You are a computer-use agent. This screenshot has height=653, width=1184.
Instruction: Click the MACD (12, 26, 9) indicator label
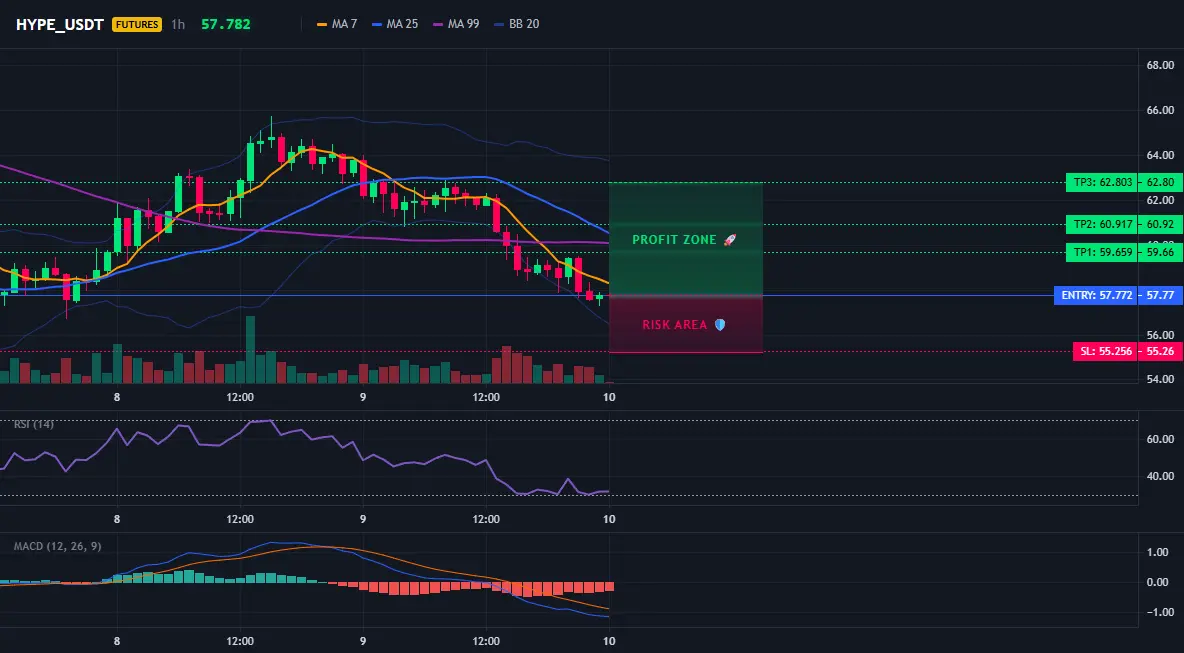(x=57, y=547)
